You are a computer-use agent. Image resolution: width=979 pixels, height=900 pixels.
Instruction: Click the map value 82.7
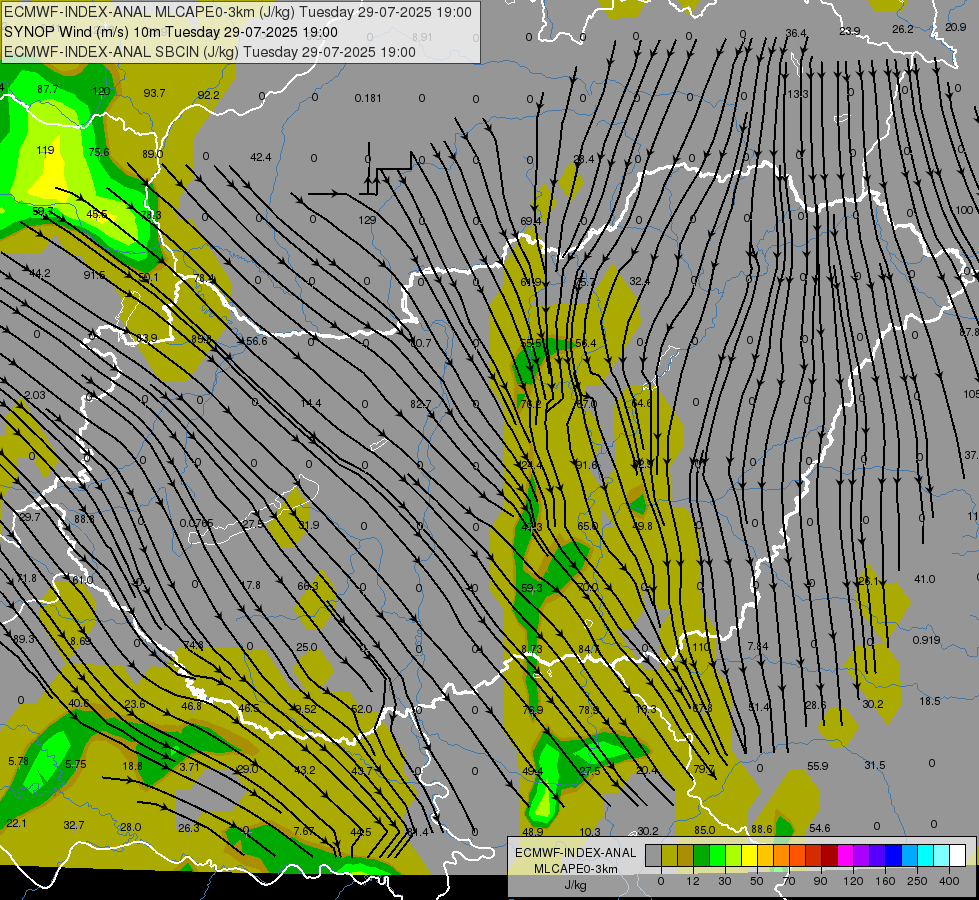(421, 404)
